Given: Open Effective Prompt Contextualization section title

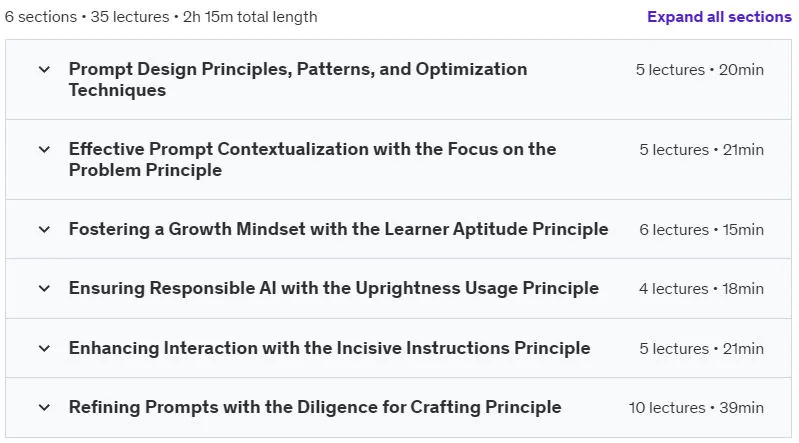Looking at the screenshot, I should point(312,160).
